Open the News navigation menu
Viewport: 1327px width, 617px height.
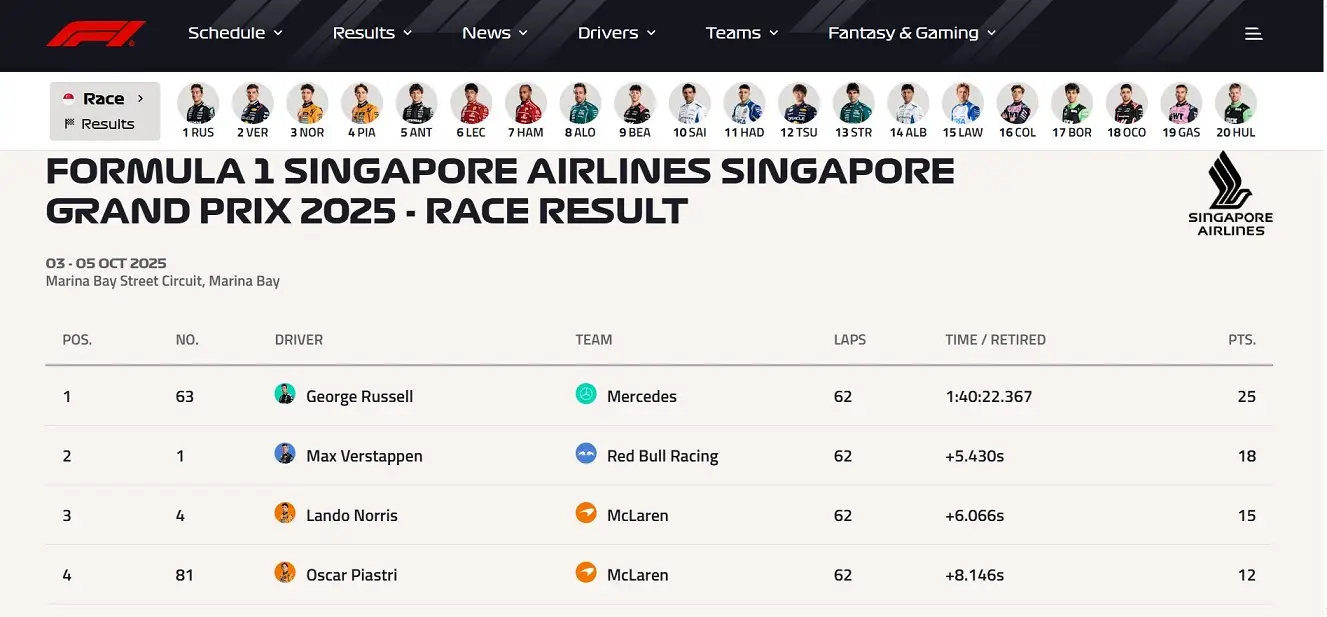pos(495,33)
